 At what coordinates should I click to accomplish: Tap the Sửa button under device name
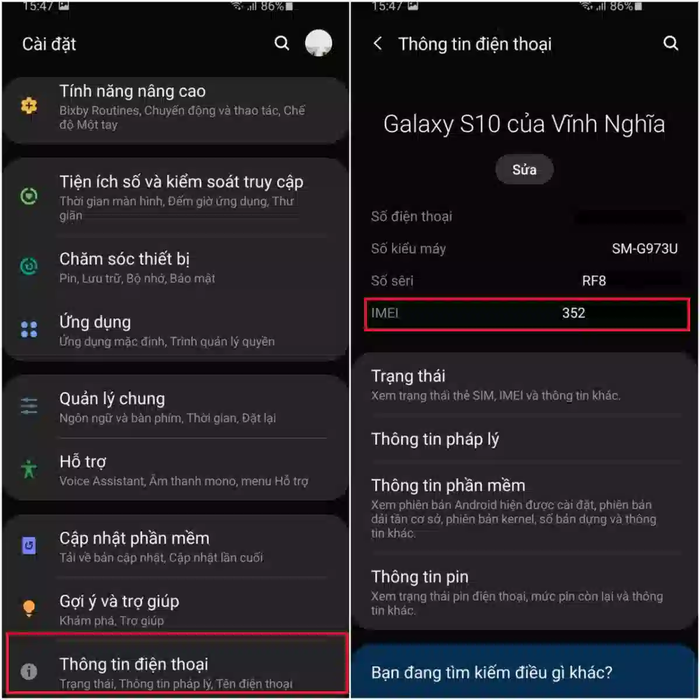point(525,170)
